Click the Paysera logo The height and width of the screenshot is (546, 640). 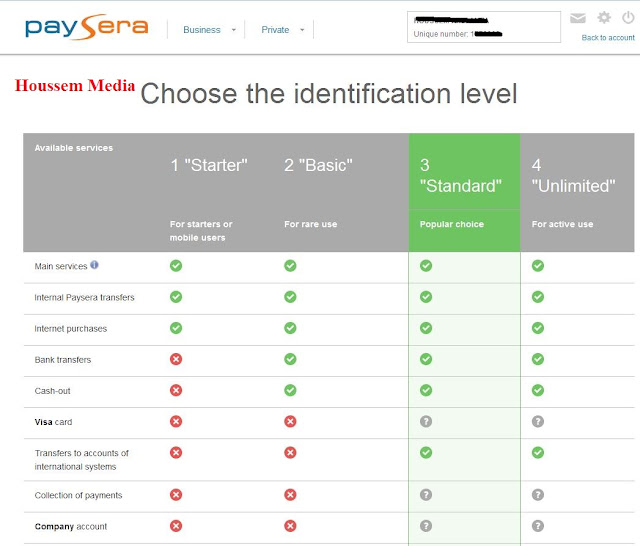(x=87, y=27)
